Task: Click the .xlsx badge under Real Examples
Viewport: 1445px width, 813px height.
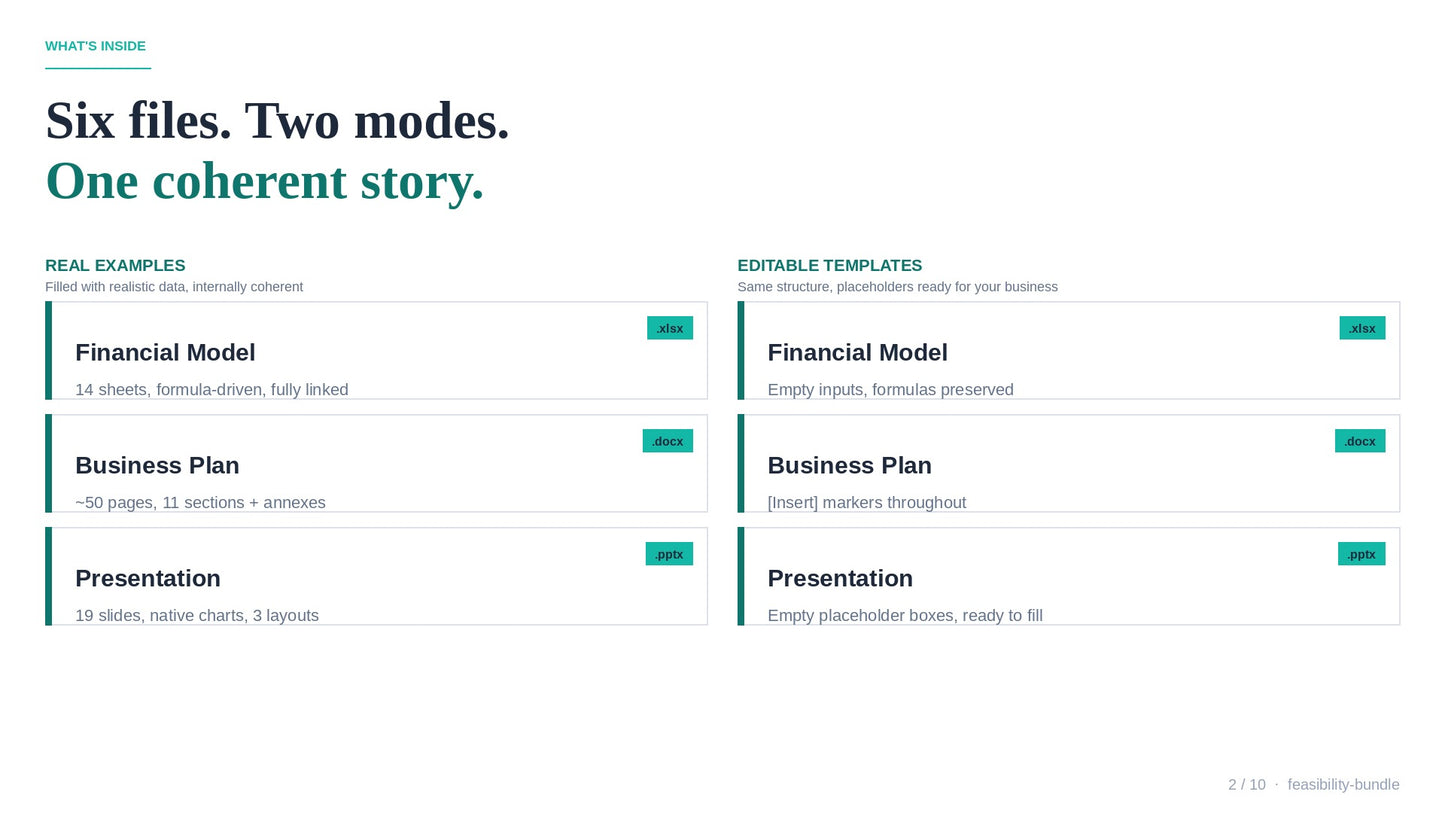Action: tap(670, 328)
